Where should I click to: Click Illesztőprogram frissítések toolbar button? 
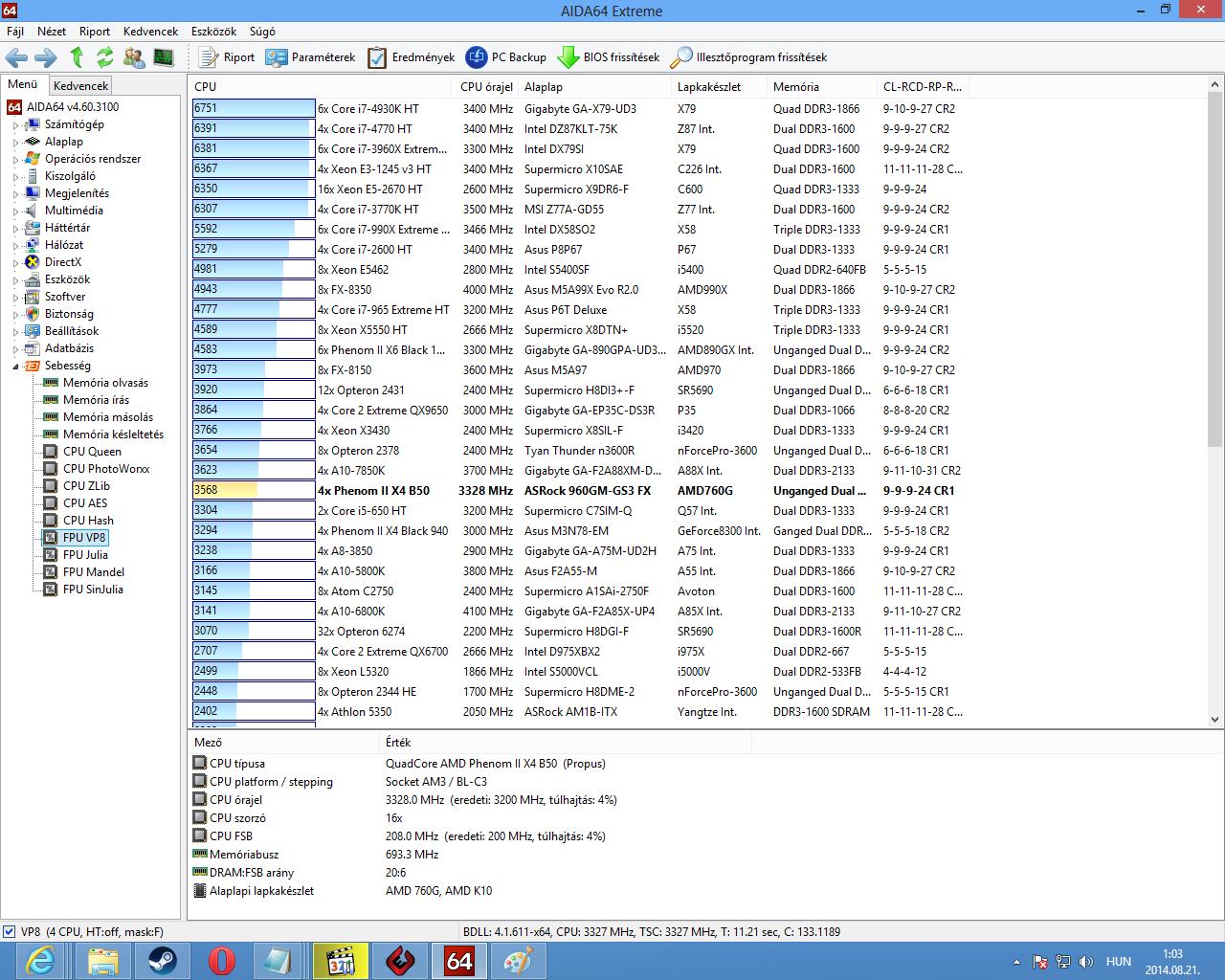coord(748,57)
